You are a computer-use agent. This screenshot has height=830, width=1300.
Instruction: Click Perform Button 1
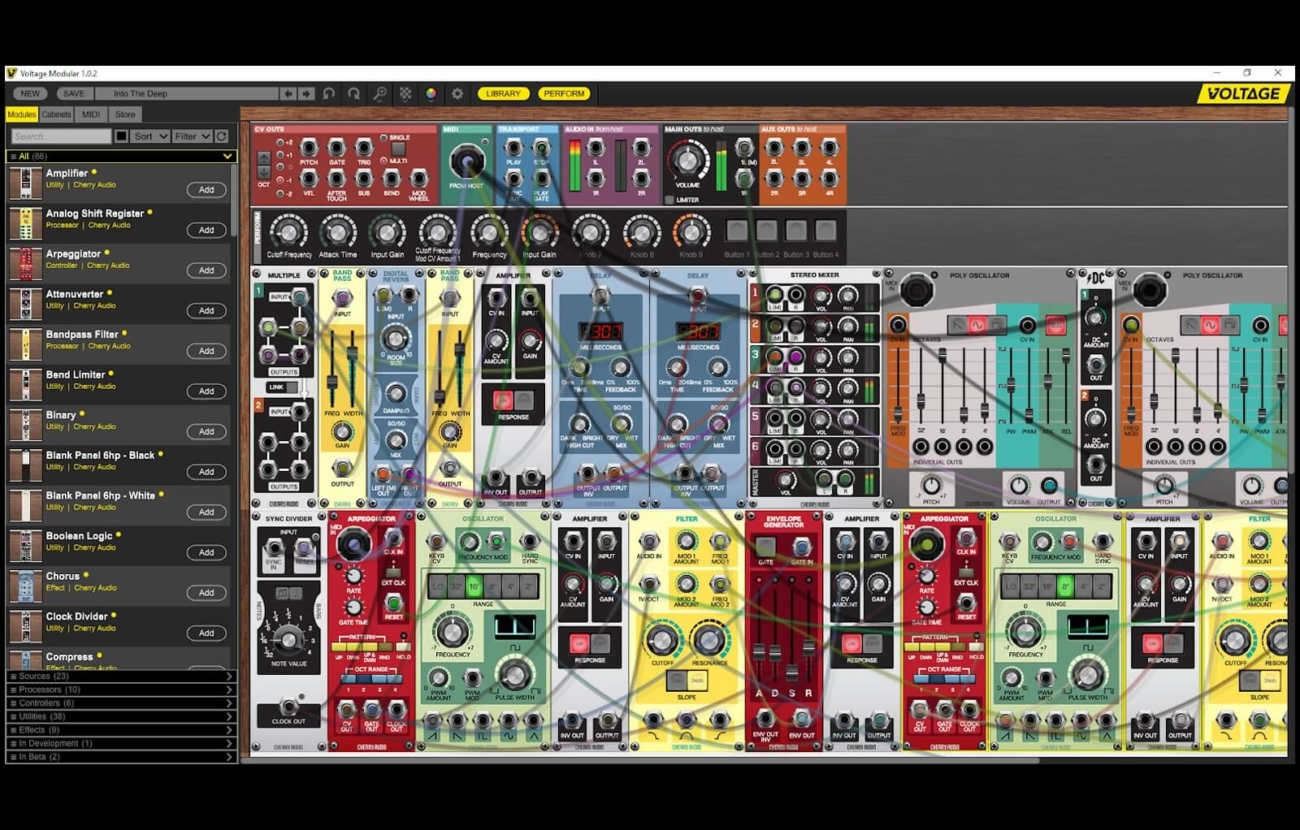pos(737,229)
